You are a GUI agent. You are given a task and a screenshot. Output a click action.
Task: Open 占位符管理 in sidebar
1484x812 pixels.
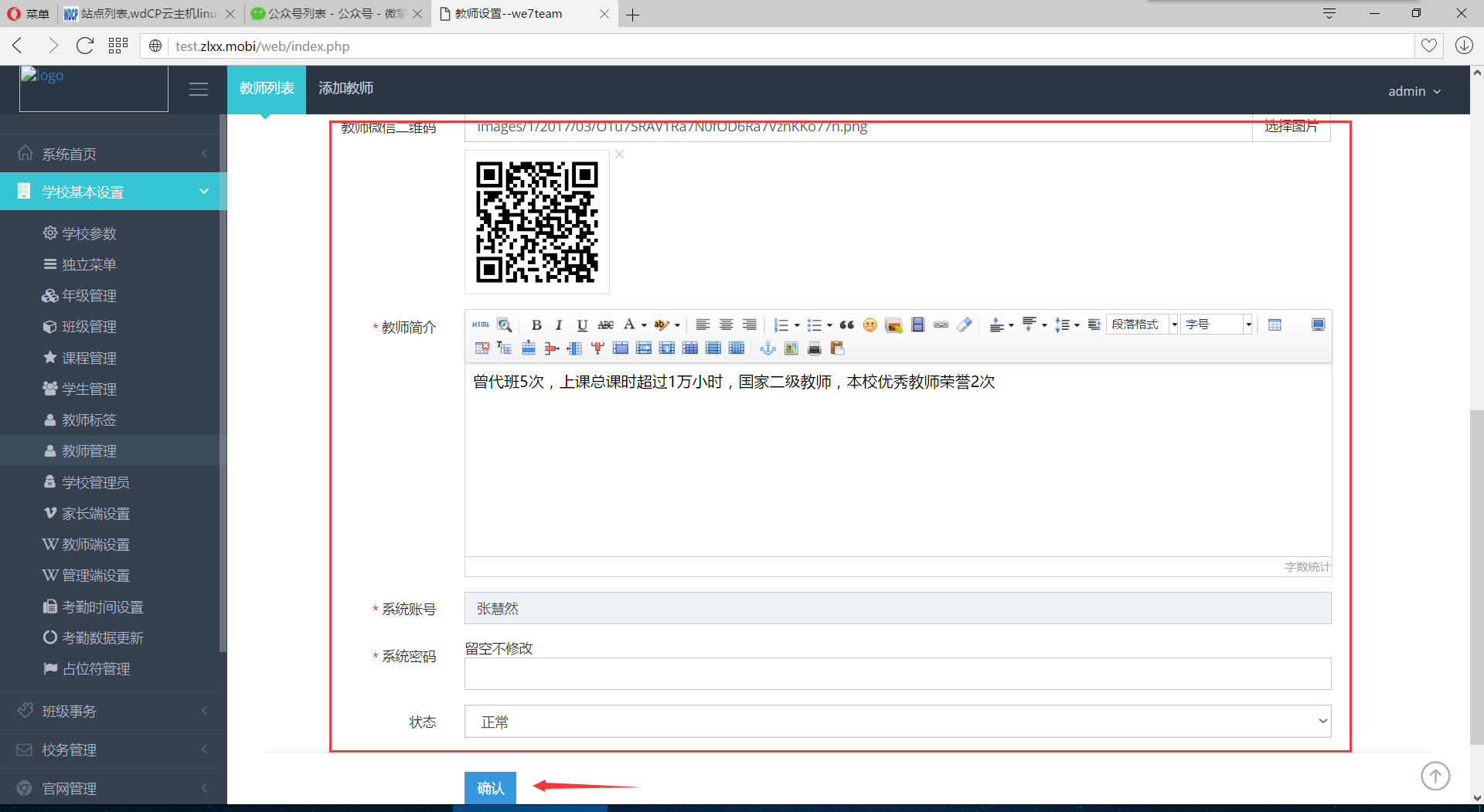tap(96, 669)
